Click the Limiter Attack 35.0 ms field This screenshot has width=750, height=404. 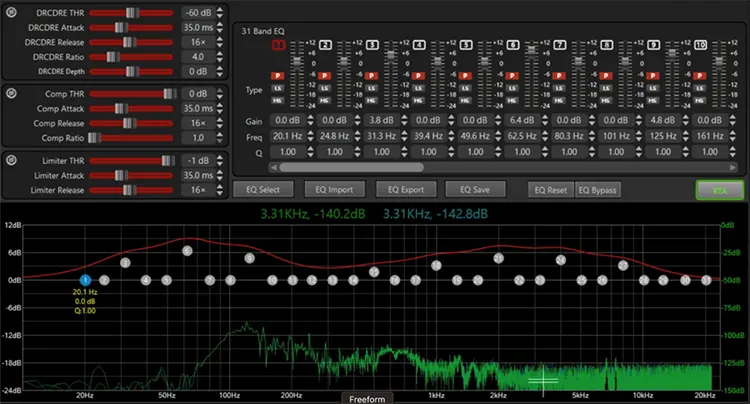coord(198,175)
